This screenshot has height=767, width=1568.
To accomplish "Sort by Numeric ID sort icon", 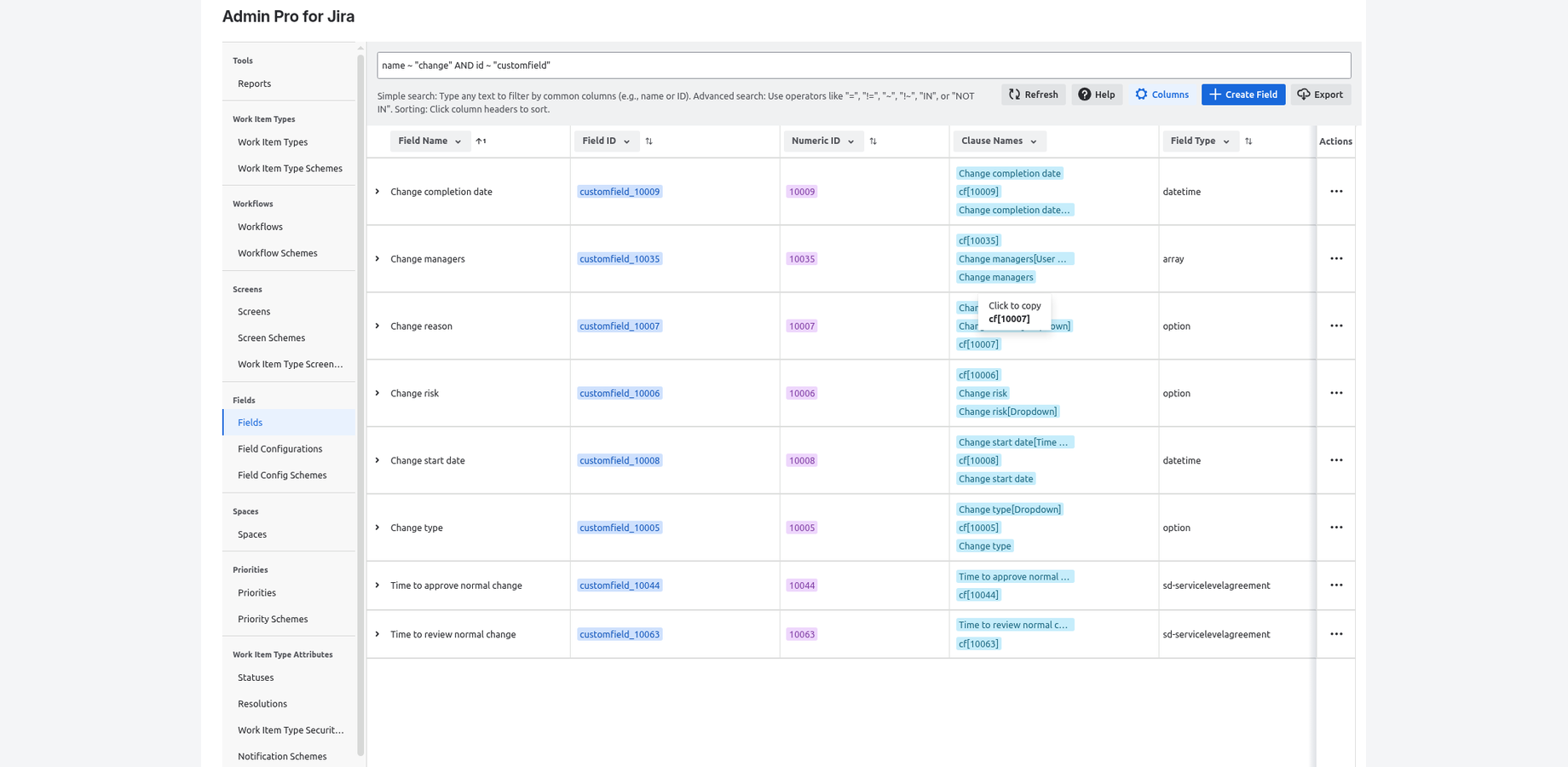I will point(873,141).
